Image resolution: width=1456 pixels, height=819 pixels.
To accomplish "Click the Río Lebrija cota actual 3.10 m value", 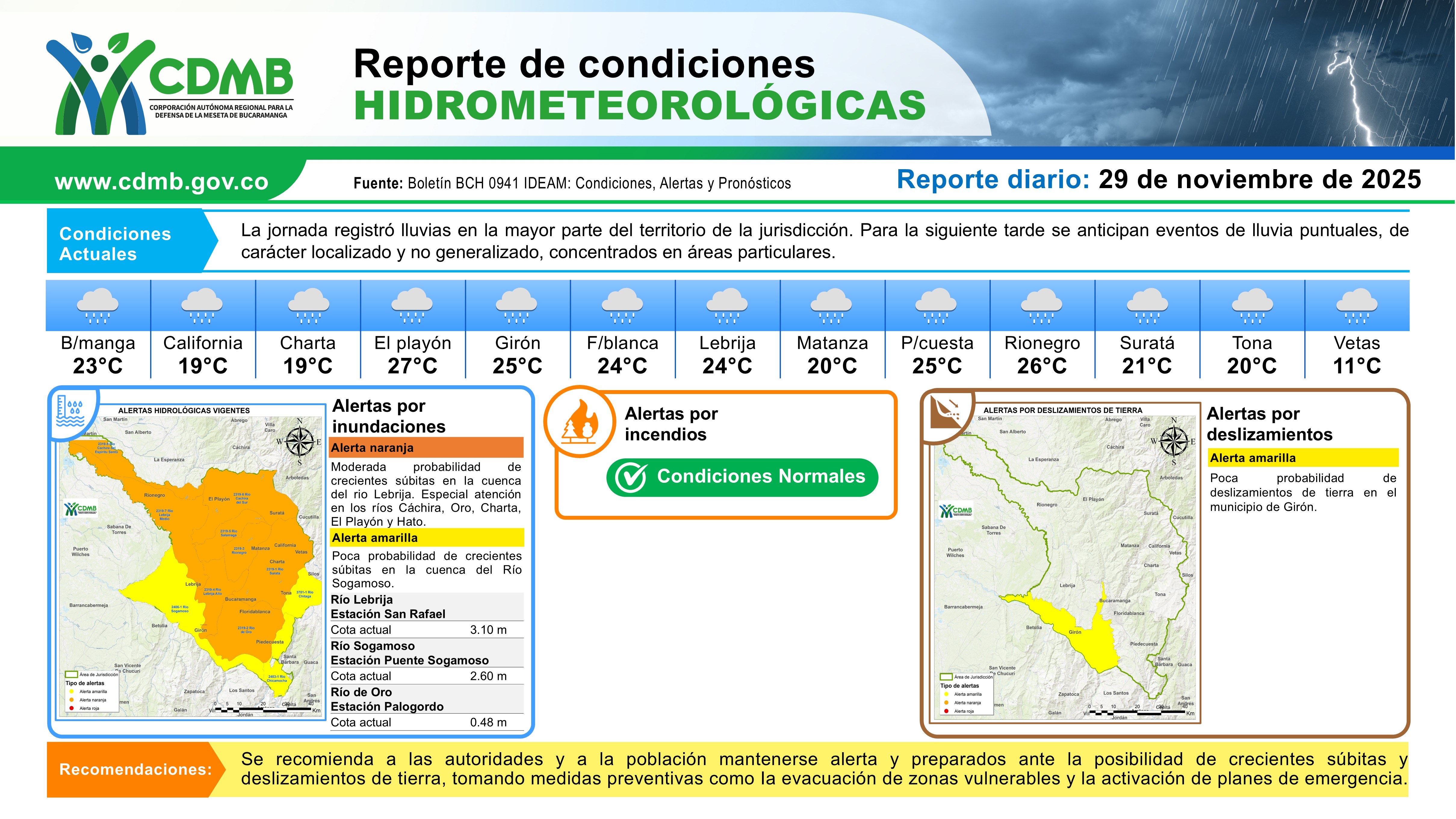I will coord(488,630).
